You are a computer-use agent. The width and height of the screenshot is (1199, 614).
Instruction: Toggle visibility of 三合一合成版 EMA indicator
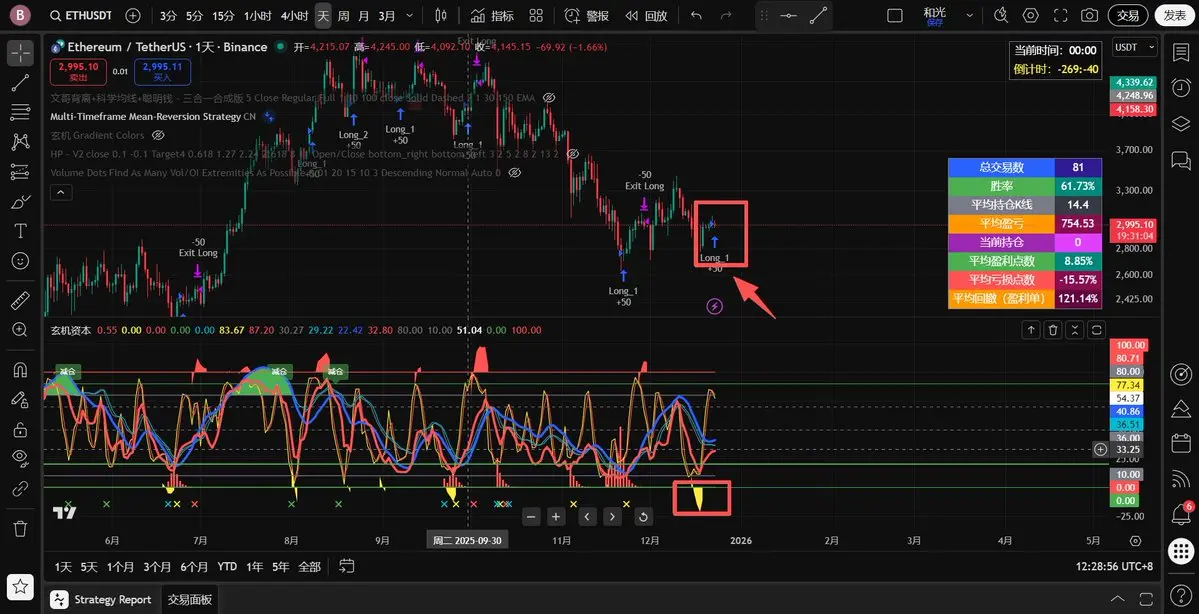tap(548, 98)
